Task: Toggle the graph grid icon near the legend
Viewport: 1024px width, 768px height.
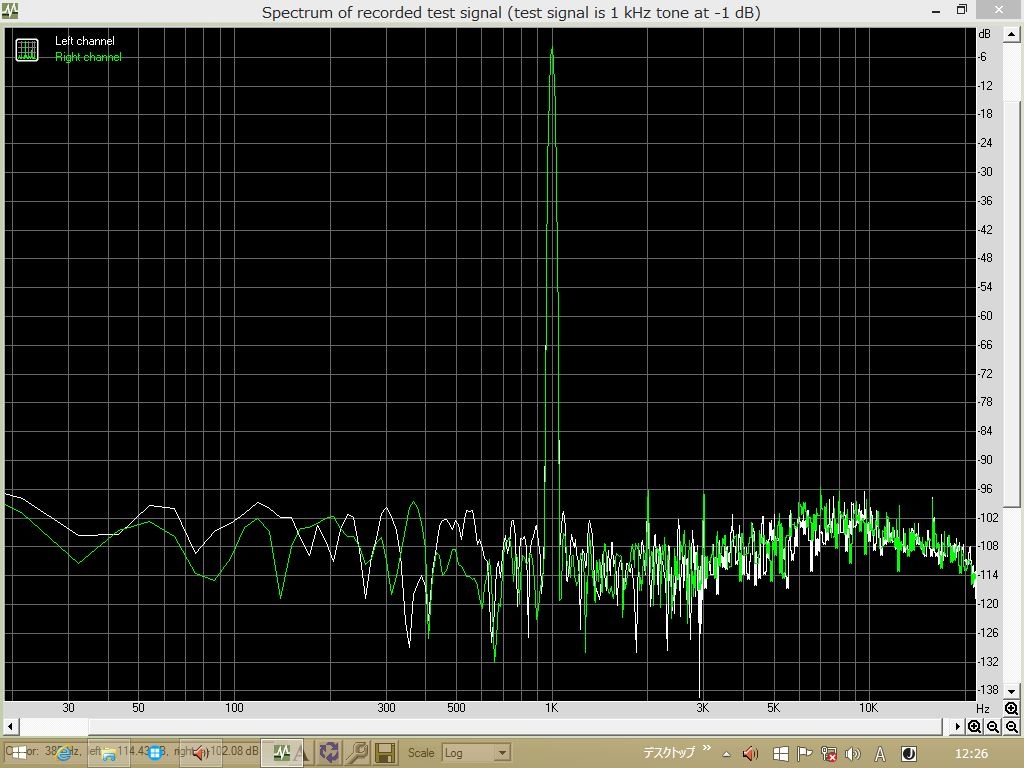Action: click(27, 50)
